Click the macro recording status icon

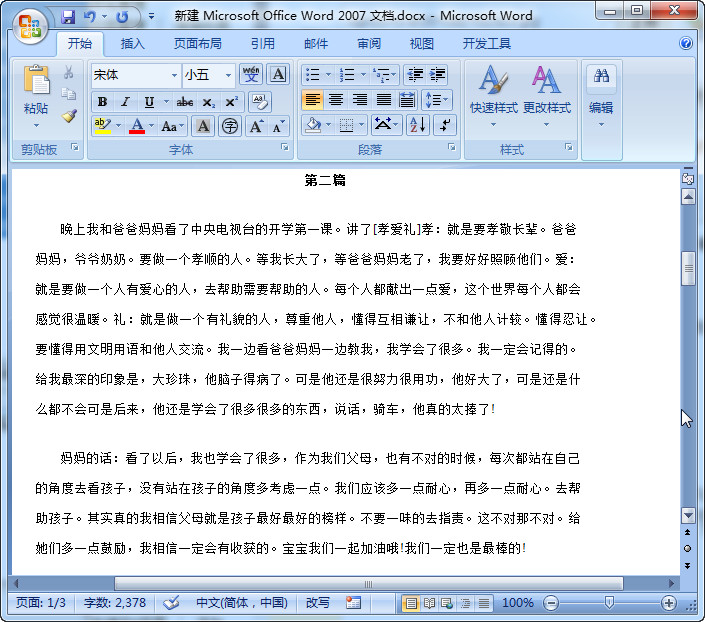(x=353, y=602)
